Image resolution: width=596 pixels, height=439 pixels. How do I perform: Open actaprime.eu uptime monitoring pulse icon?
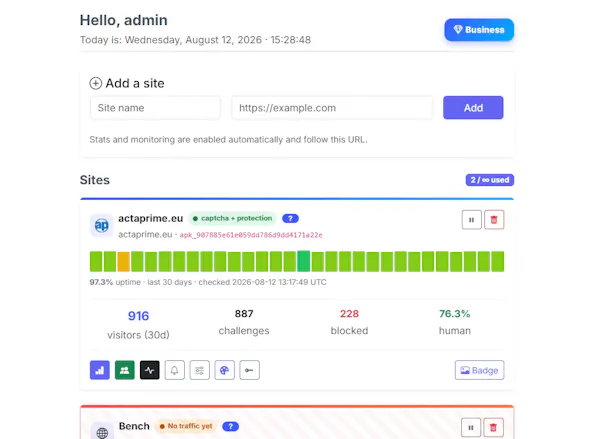point(150,370)
